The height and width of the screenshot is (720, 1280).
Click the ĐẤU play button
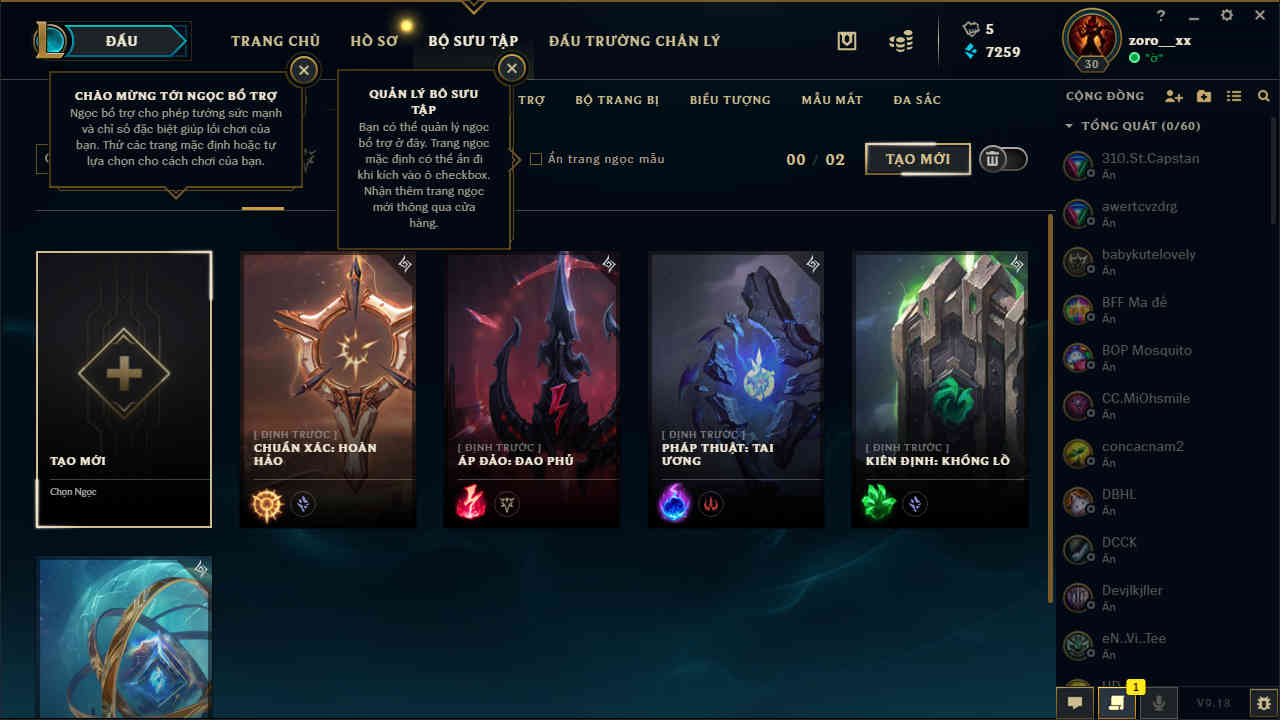pyautogui.click(x=122, y=41)
